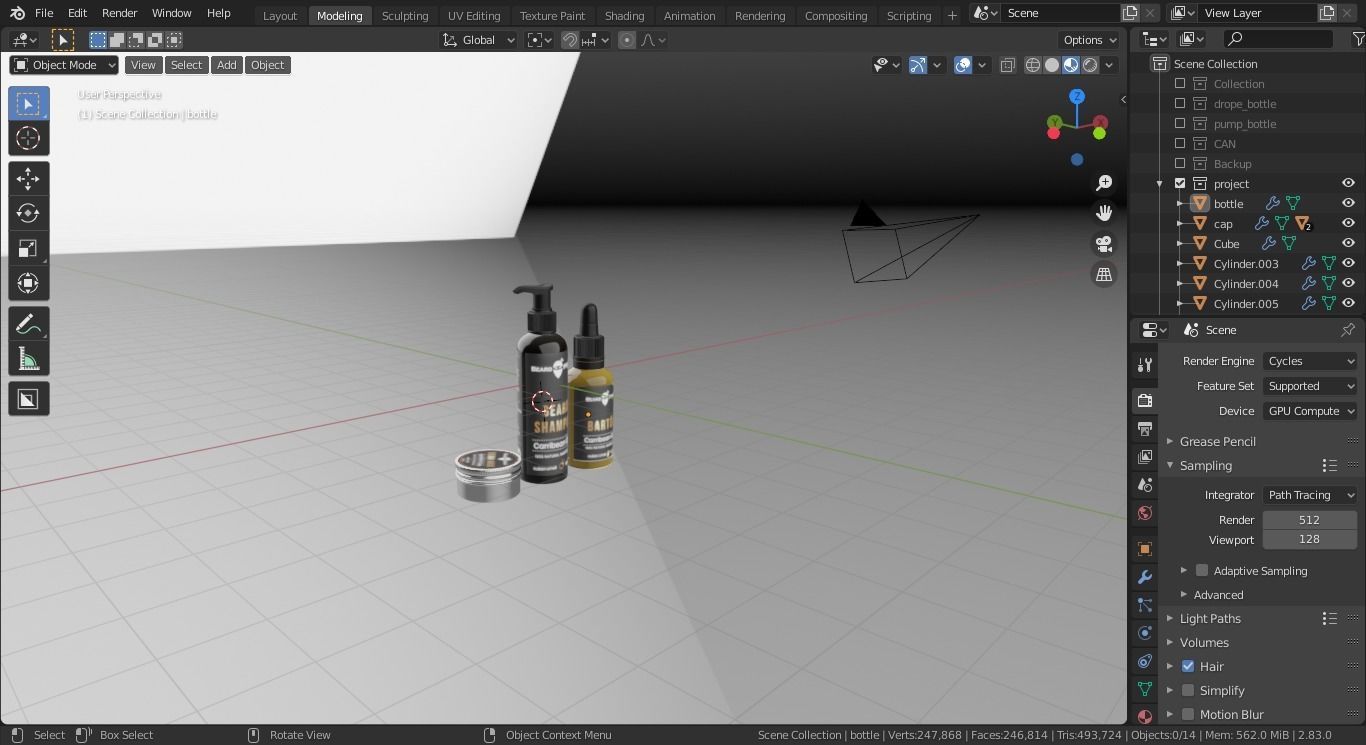Enable the Simplify checkbox
The width and height of the screenshot is (1366, 745).
tap(1188, 690)
